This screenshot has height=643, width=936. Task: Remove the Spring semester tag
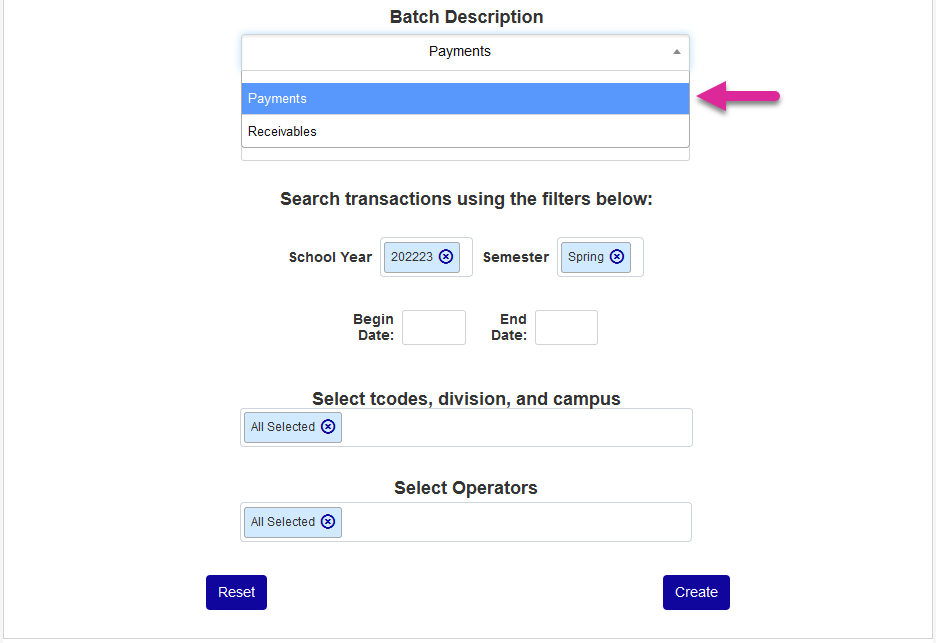617,257
